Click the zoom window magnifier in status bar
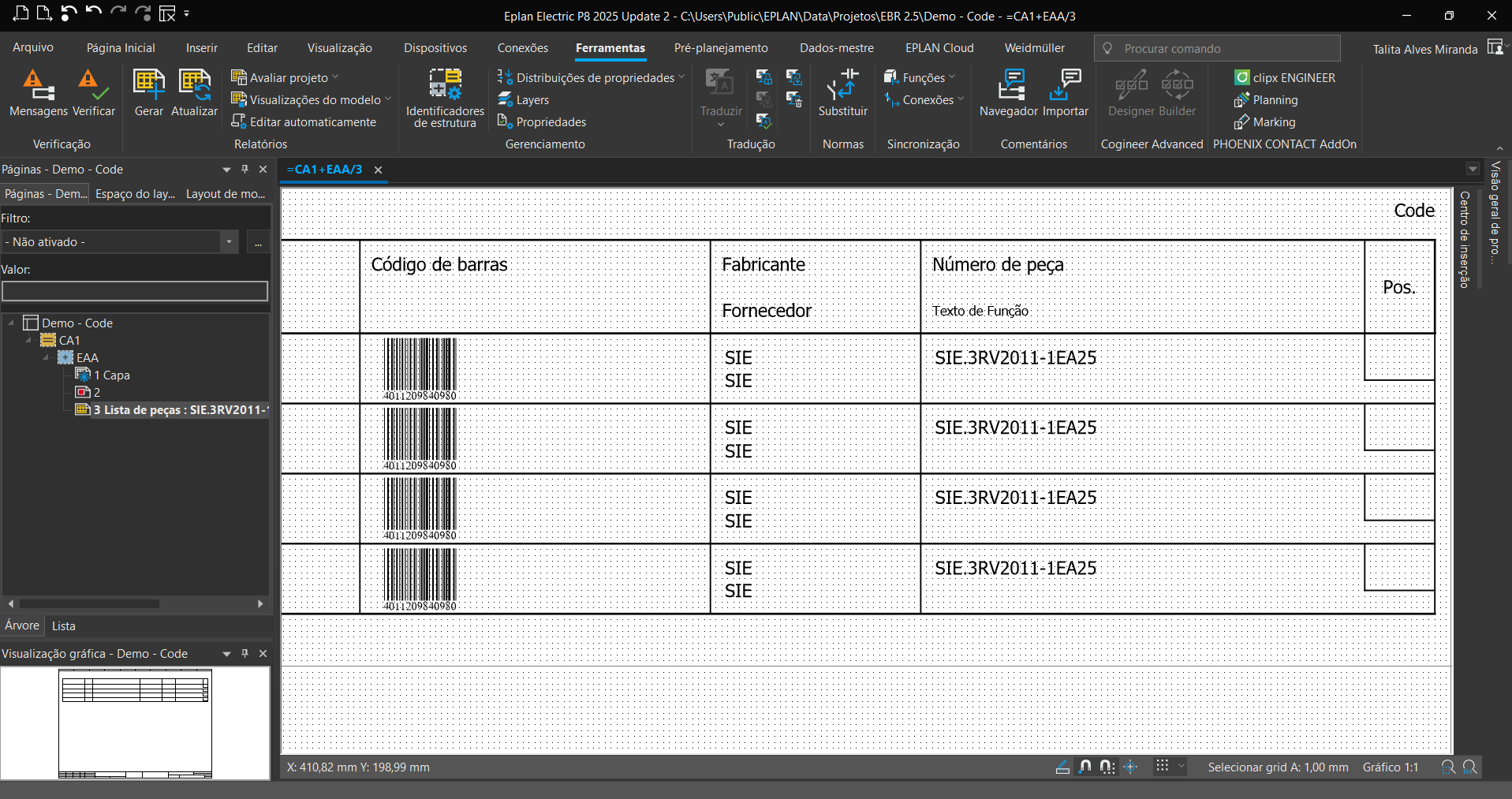The image size is (1512, 799). 1448,767
